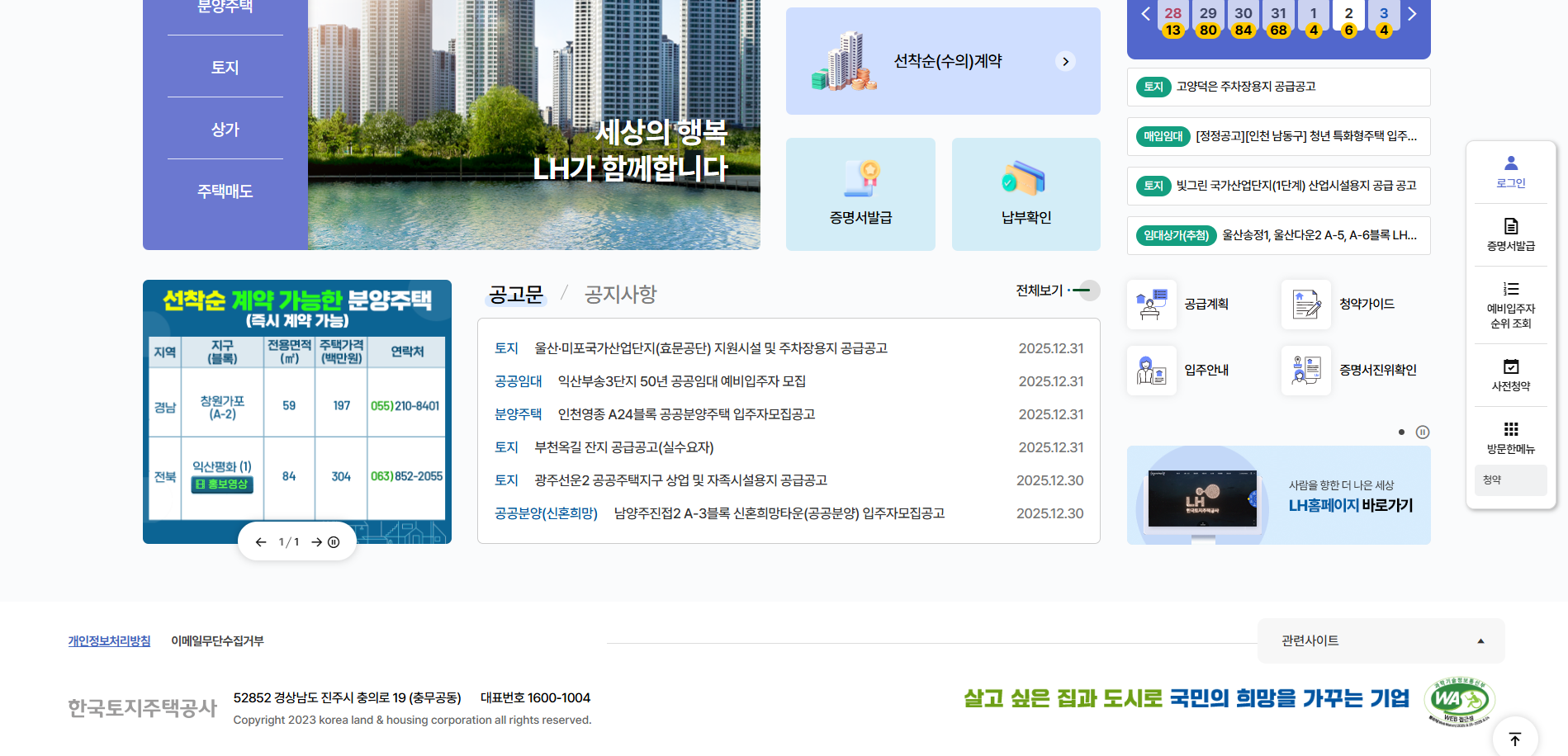Open 고양덕은 주차장용지 공급공고 notice
The height and width of the screenshot is (756, 1568).
(1278, 87)
